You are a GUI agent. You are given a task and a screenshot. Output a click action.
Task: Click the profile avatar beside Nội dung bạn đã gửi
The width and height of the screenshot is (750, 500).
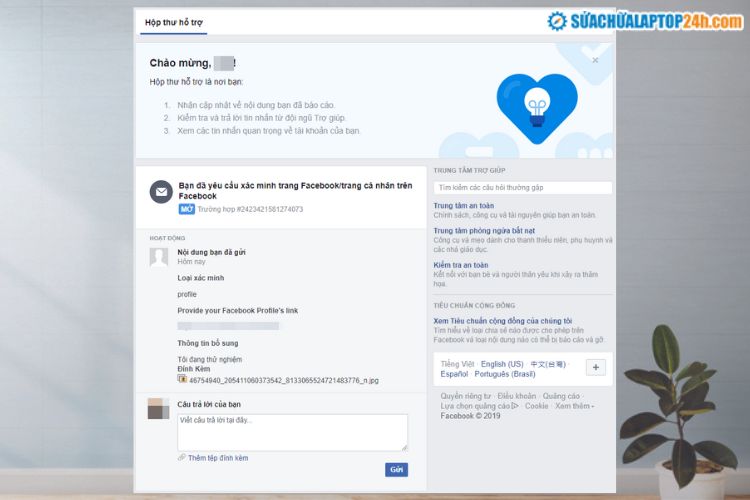coord(159,257)
